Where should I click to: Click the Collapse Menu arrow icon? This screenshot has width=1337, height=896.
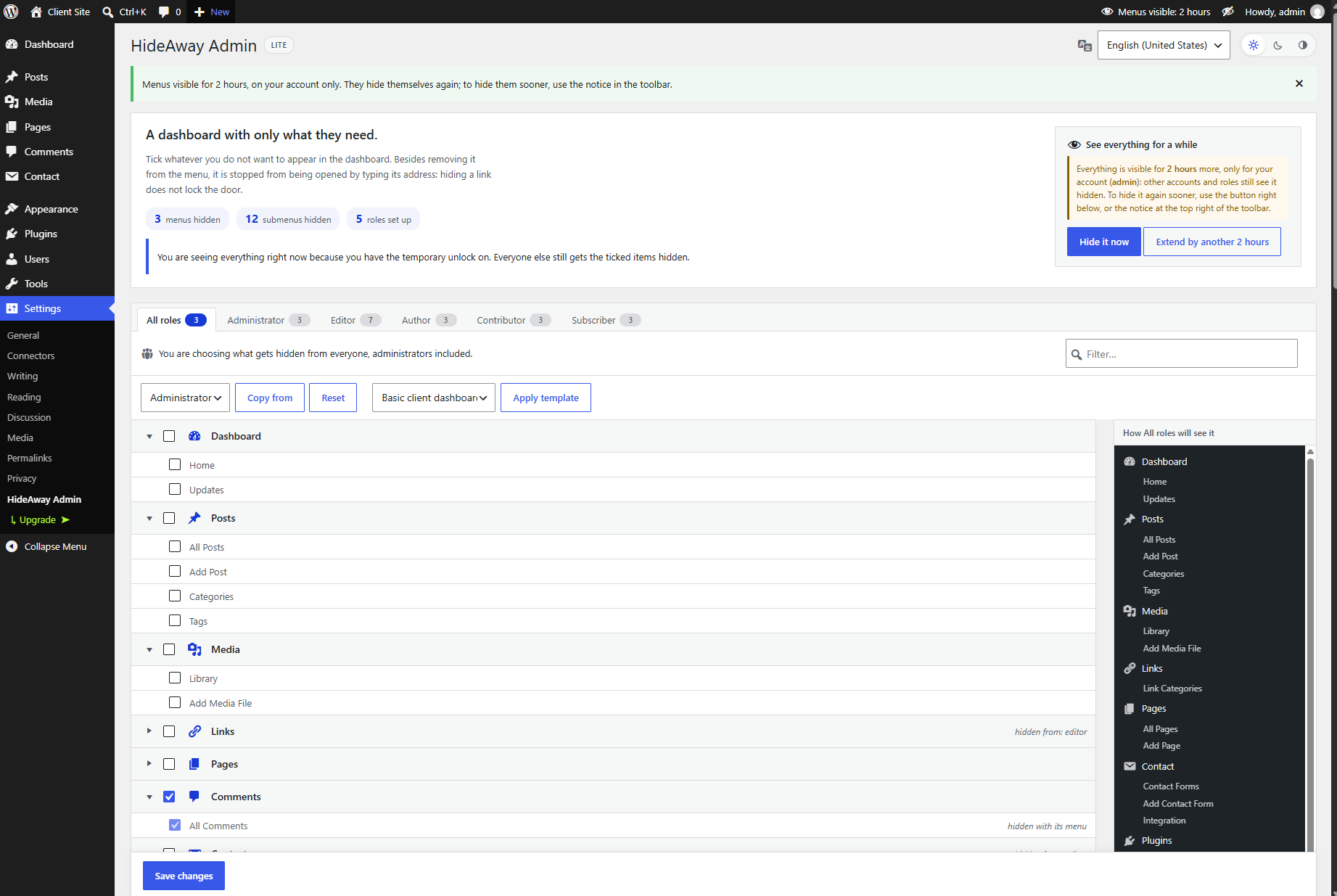point(12,546)
